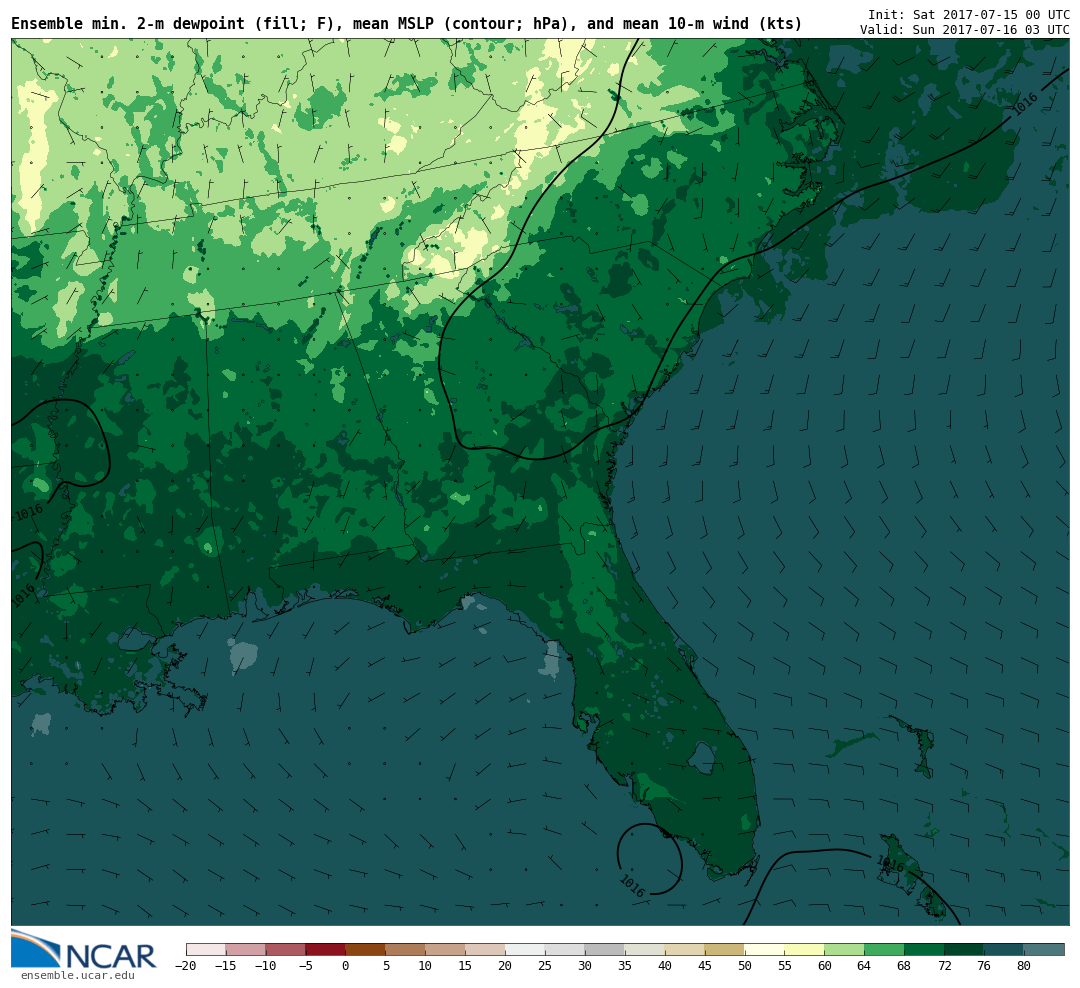Click the 1016 label on the closed contour off southwest Florida
This screenshot has height=988, width=1080.
(x=632, y=886)
